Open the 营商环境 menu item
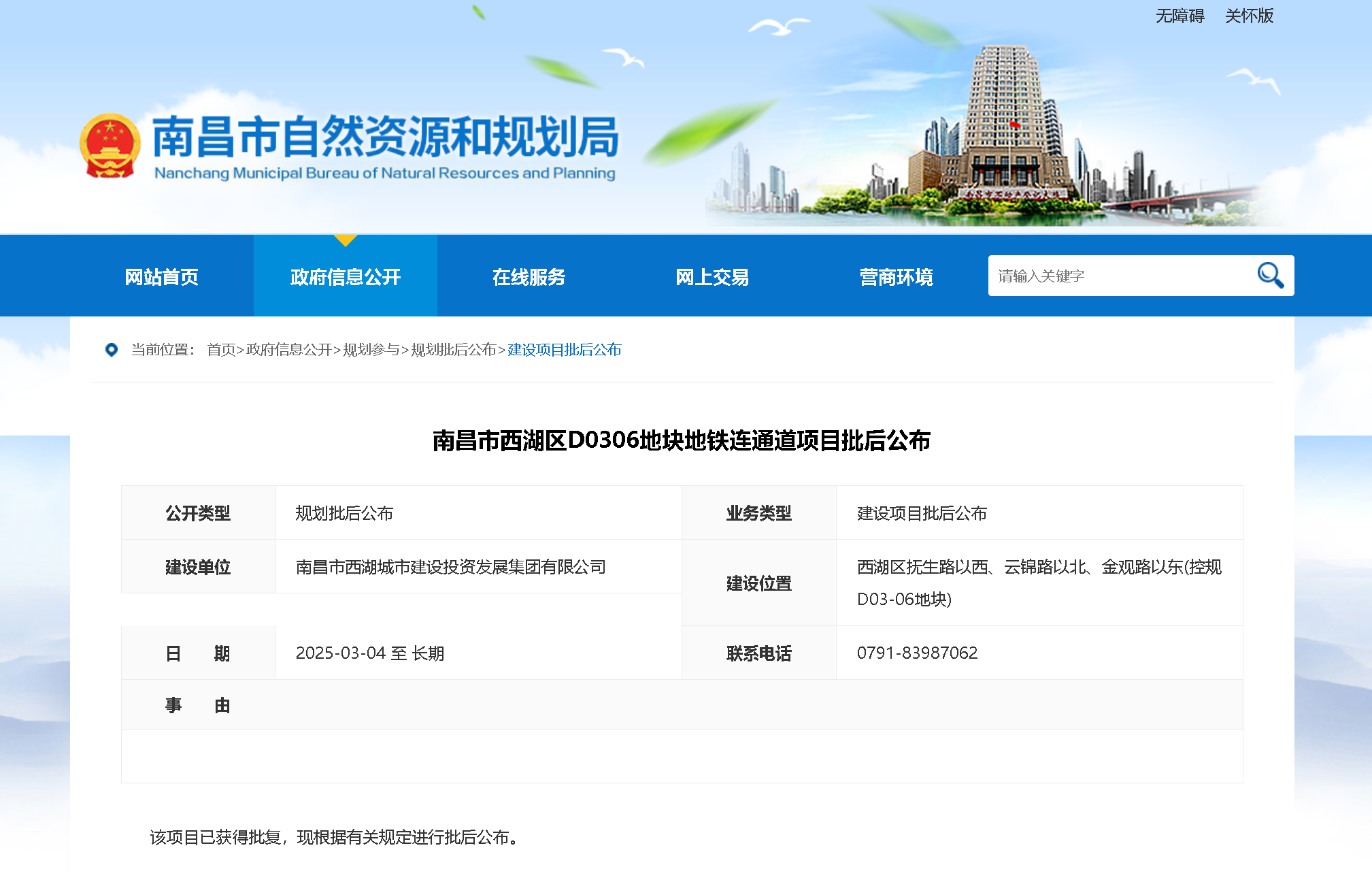This screenshot has width=1372, height=882. pos(896,277)
